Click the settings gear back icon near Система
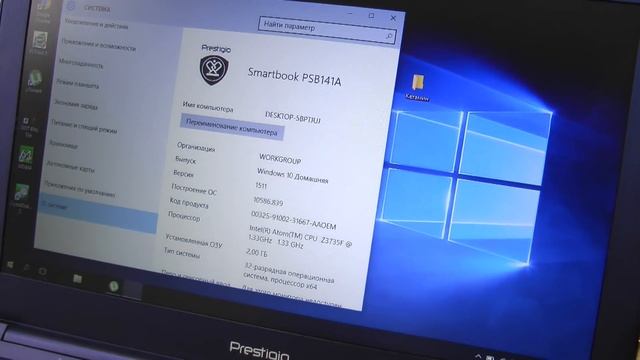Screen dimensions: 640x360 pyautogui.click(x=71, y=6)
